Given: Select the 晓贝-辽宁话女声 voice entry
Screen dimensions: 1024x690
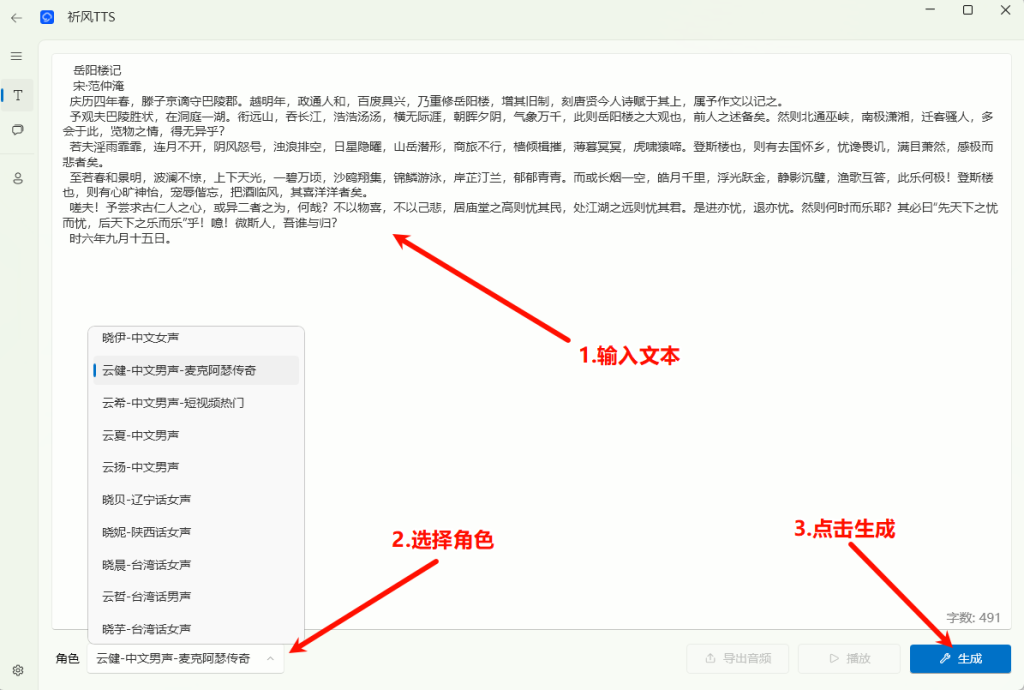Looking at the screenshot, I should [x=150, y=499].
